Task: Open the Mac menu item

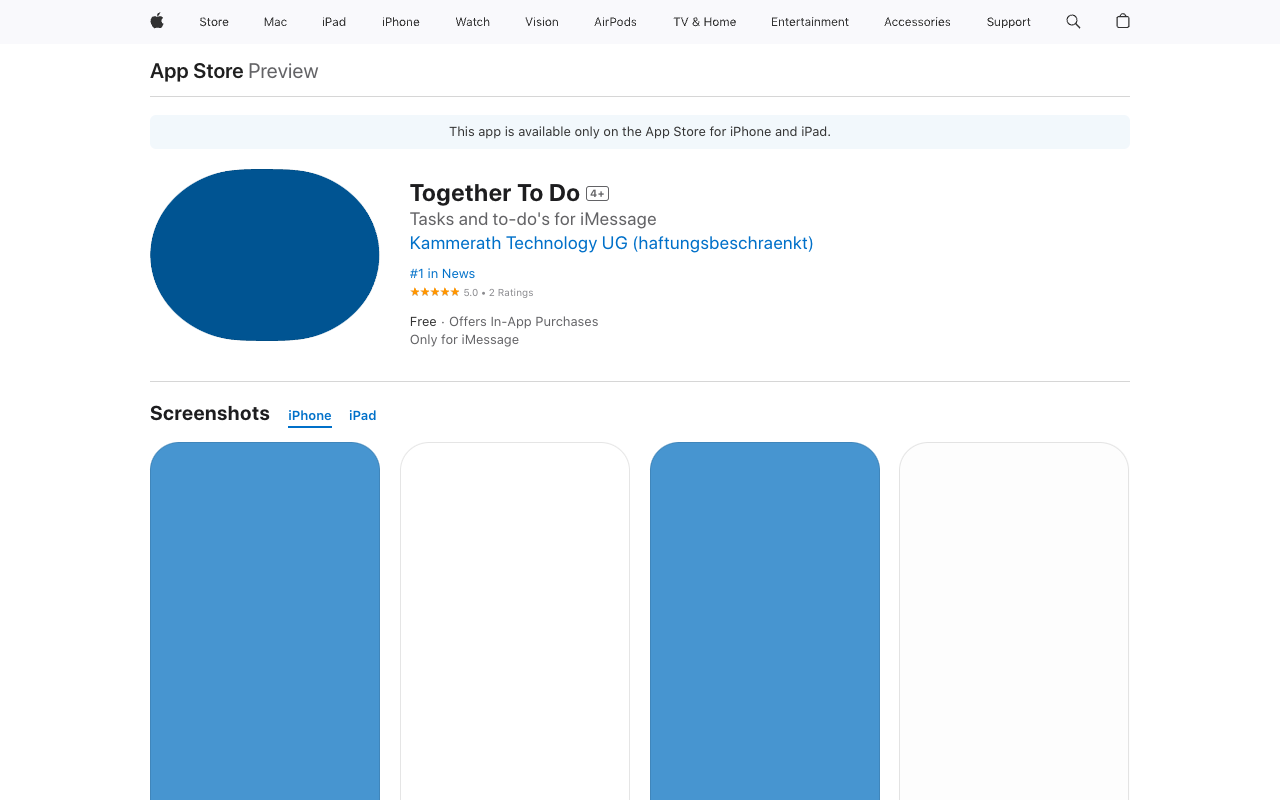Action: [x=275, y=22]
